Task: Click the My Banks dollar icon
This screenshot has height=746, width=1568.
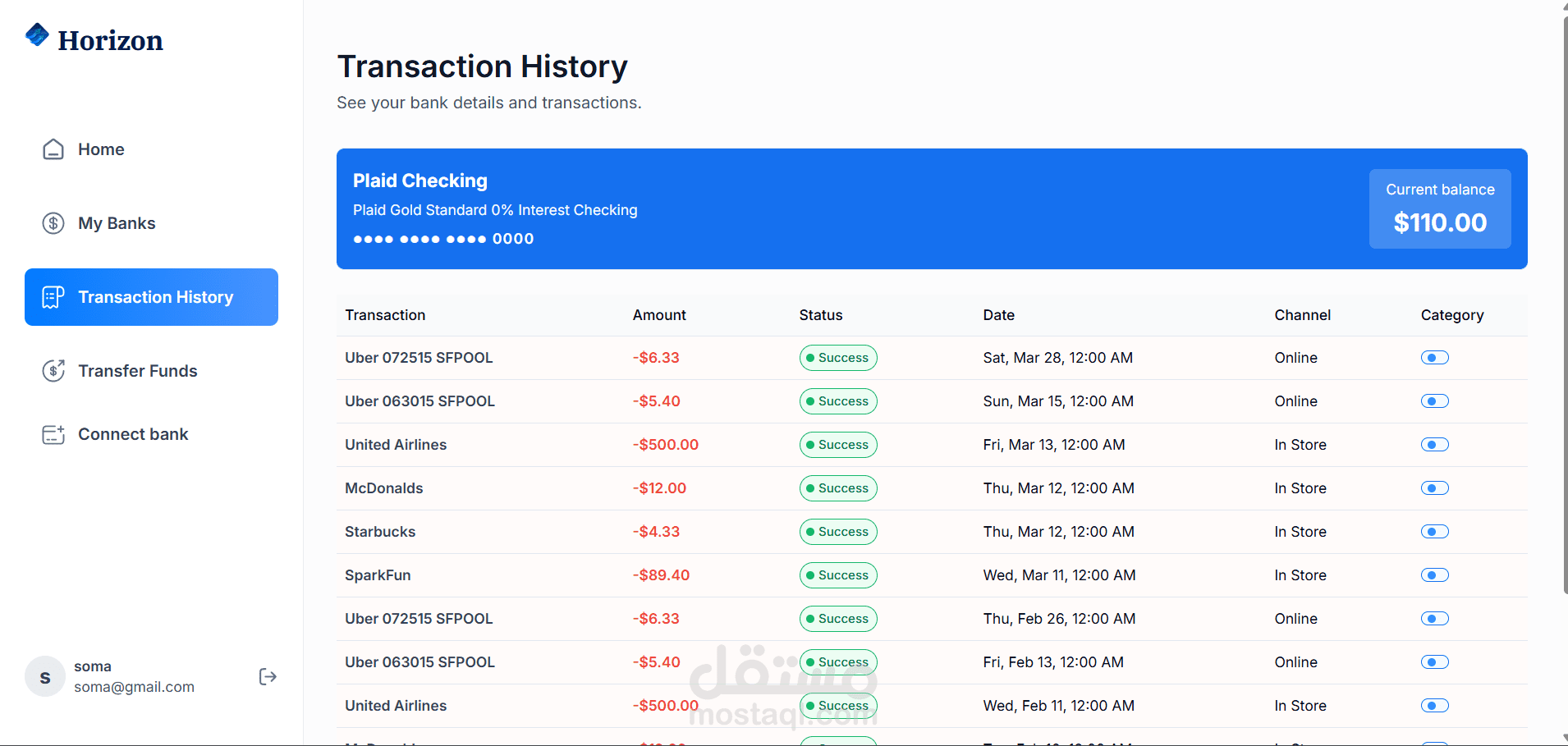Action: 53,223
